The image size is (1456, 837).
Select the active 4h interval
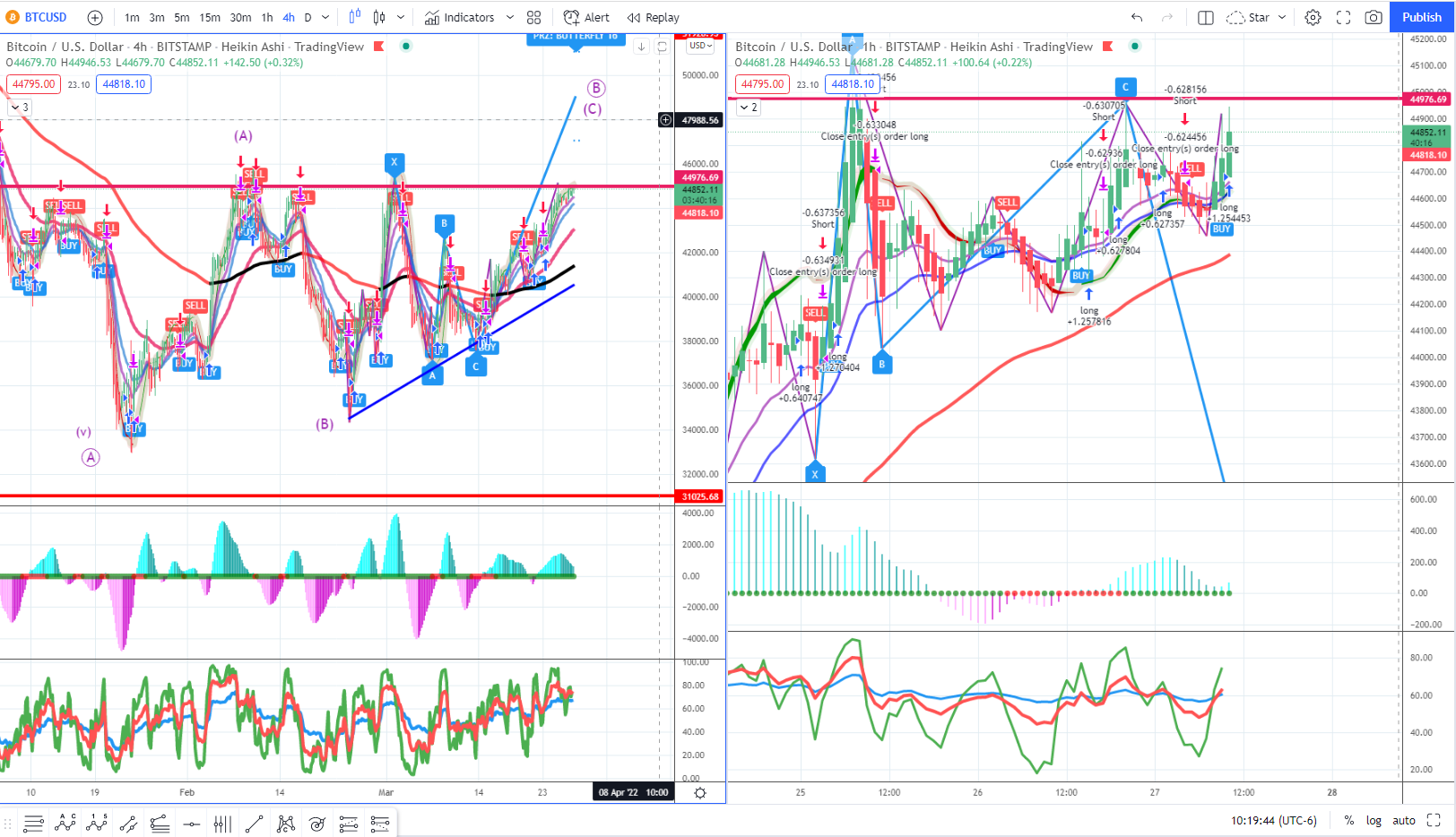pyautogui.click(x=289, y=17)
